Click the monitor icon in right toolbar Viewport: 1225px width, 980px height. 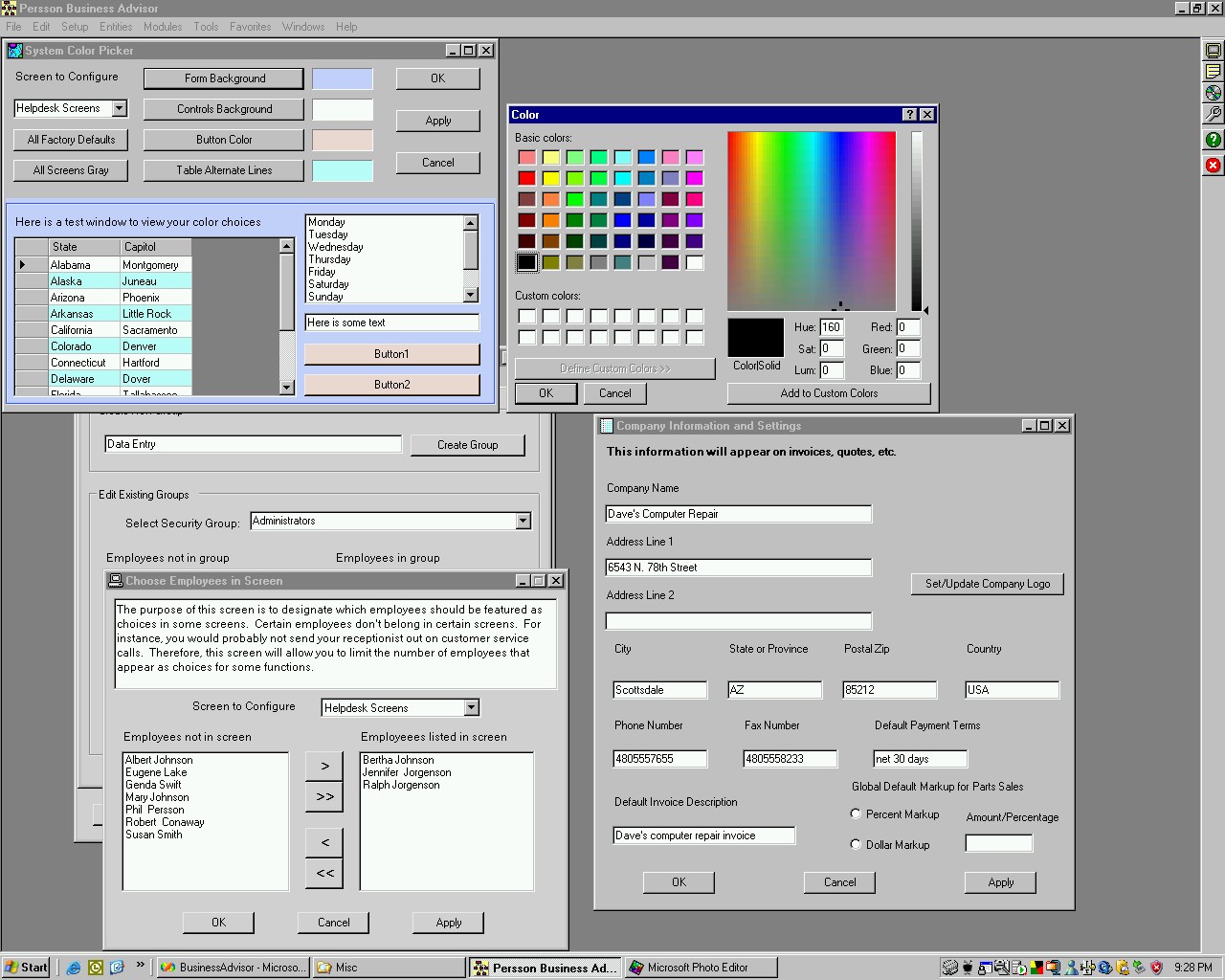[x=1213, y=51]
